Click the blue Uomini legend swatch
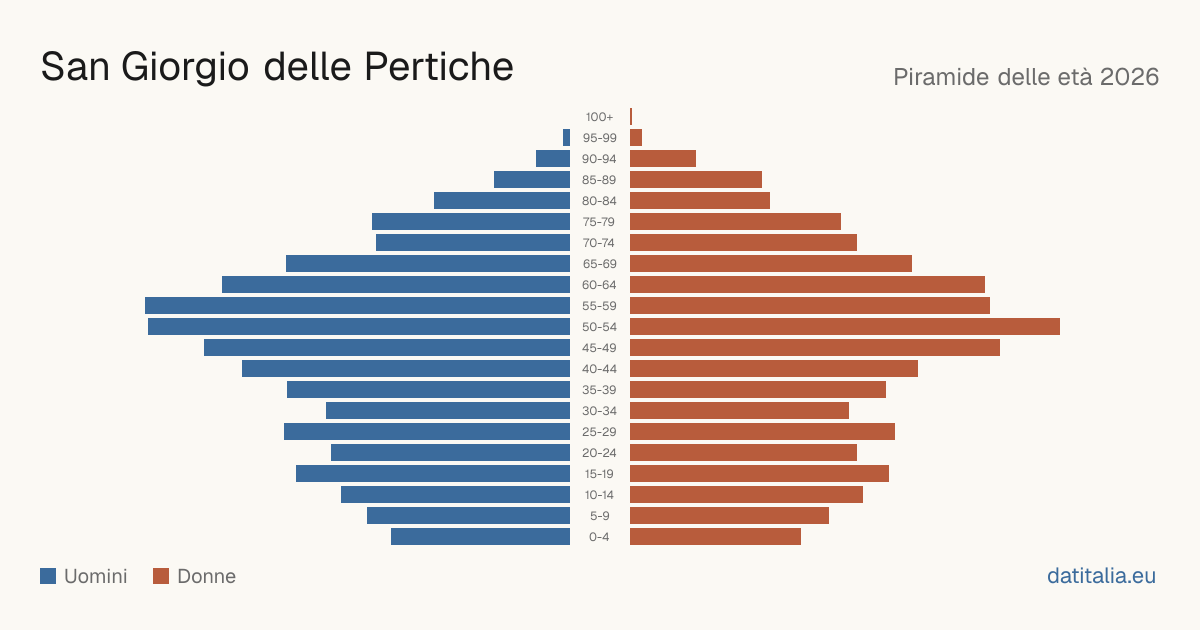The height and width of the screenshot is (630, 1200). pos(48,576)
